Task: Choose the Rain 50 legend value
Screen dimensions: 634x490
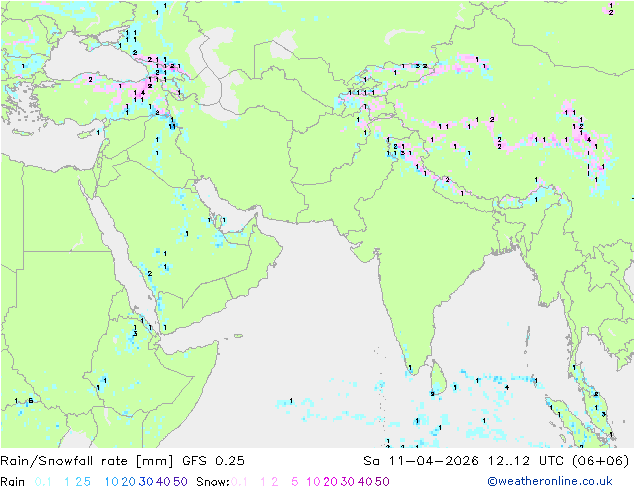Action: [x=180, y=482]
